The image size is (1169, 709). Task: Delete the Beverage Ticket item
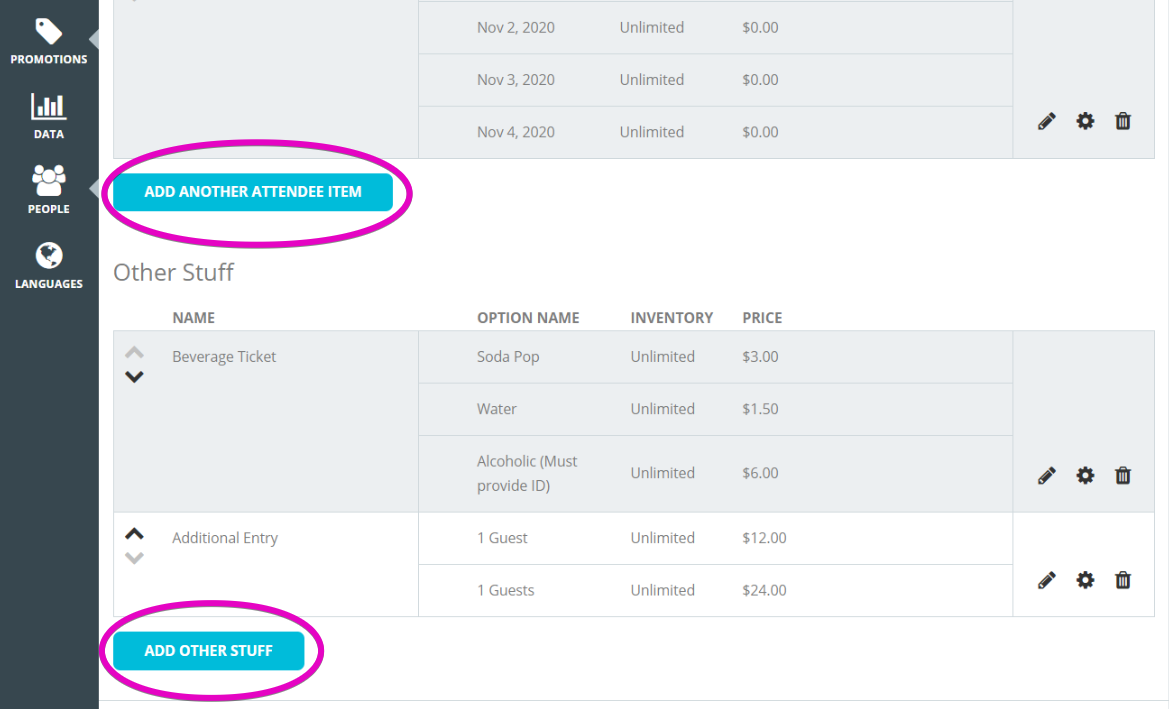coord(1123,476)
